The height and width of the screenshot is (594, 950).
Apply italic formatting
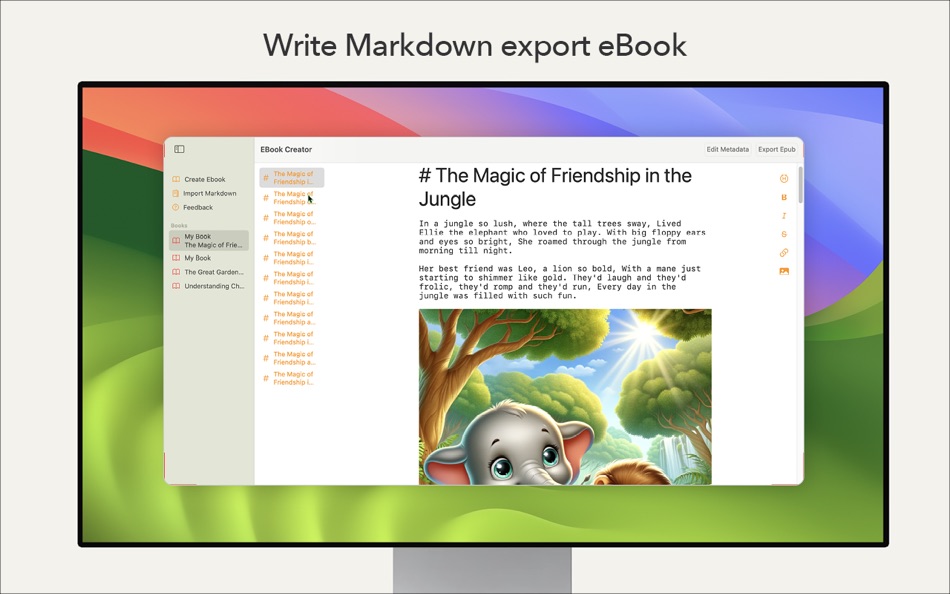pos(783,215)
